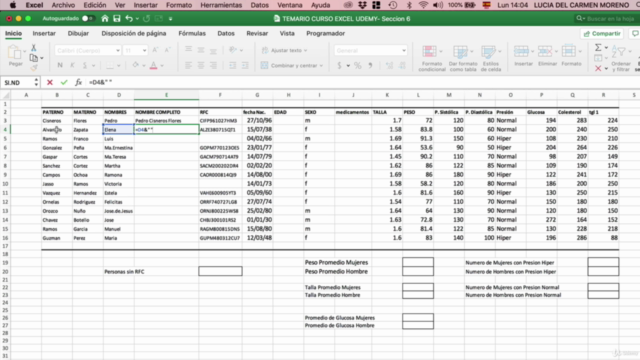Toggle bold N formatting
Viewport: 640px width, 360px height.
coord(60,65)
